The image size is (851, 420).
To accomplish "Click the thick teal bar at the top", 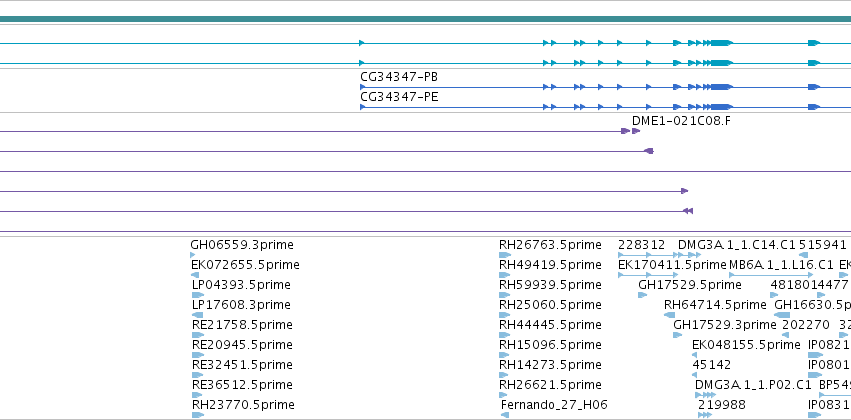I will coord(426,19).
